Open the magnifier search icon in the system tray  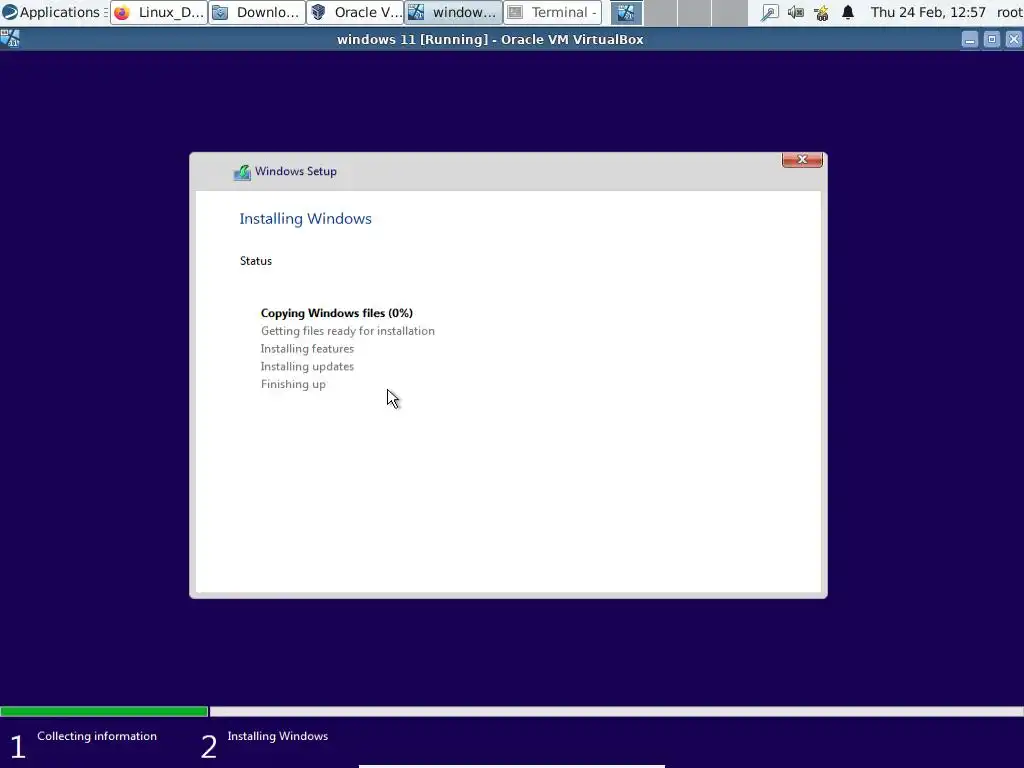[770, 12]
